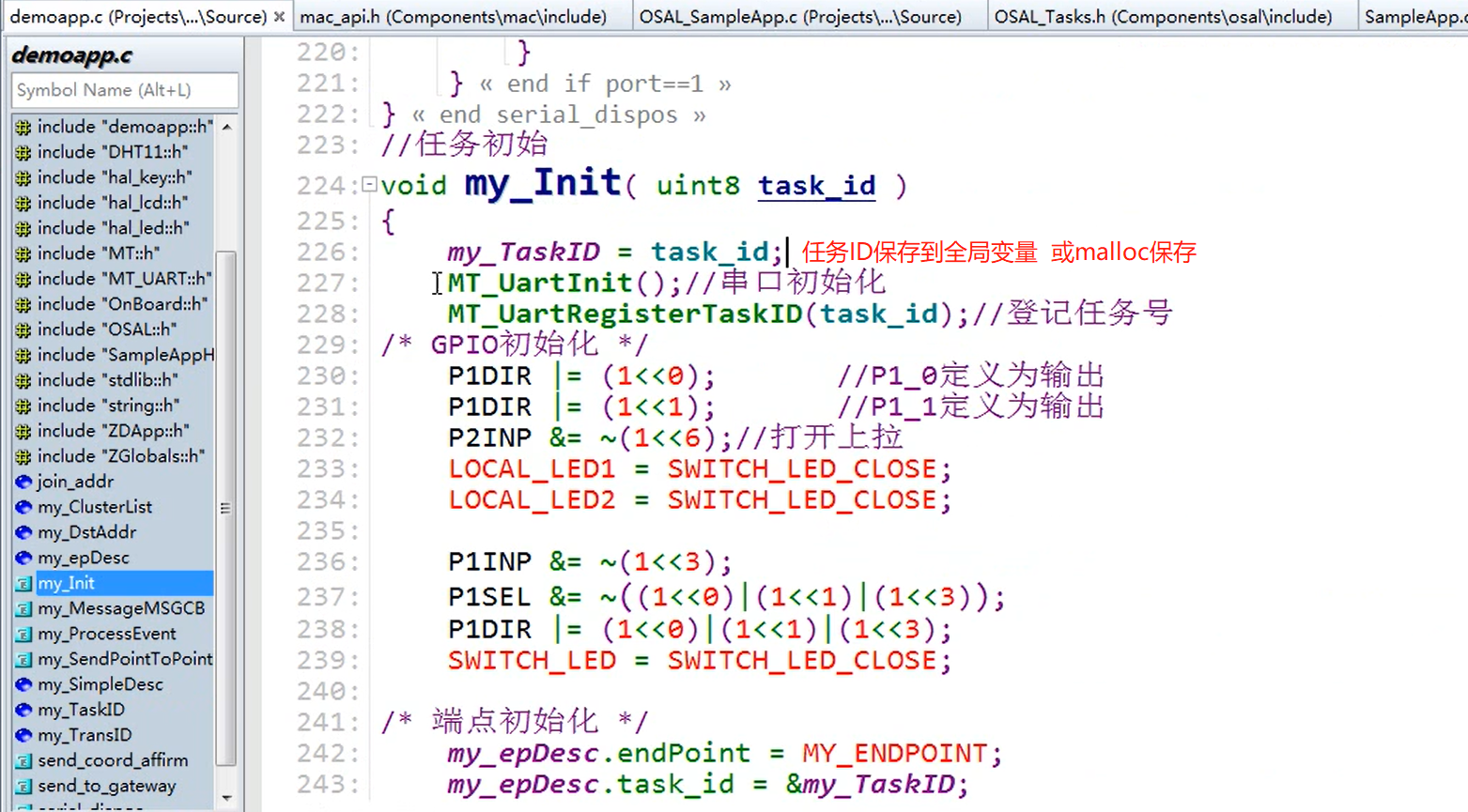The height and width of the screenshot is (812, 1468).
Task: Click variable icon next to my_TransID
Action: [x=23, y=735]
